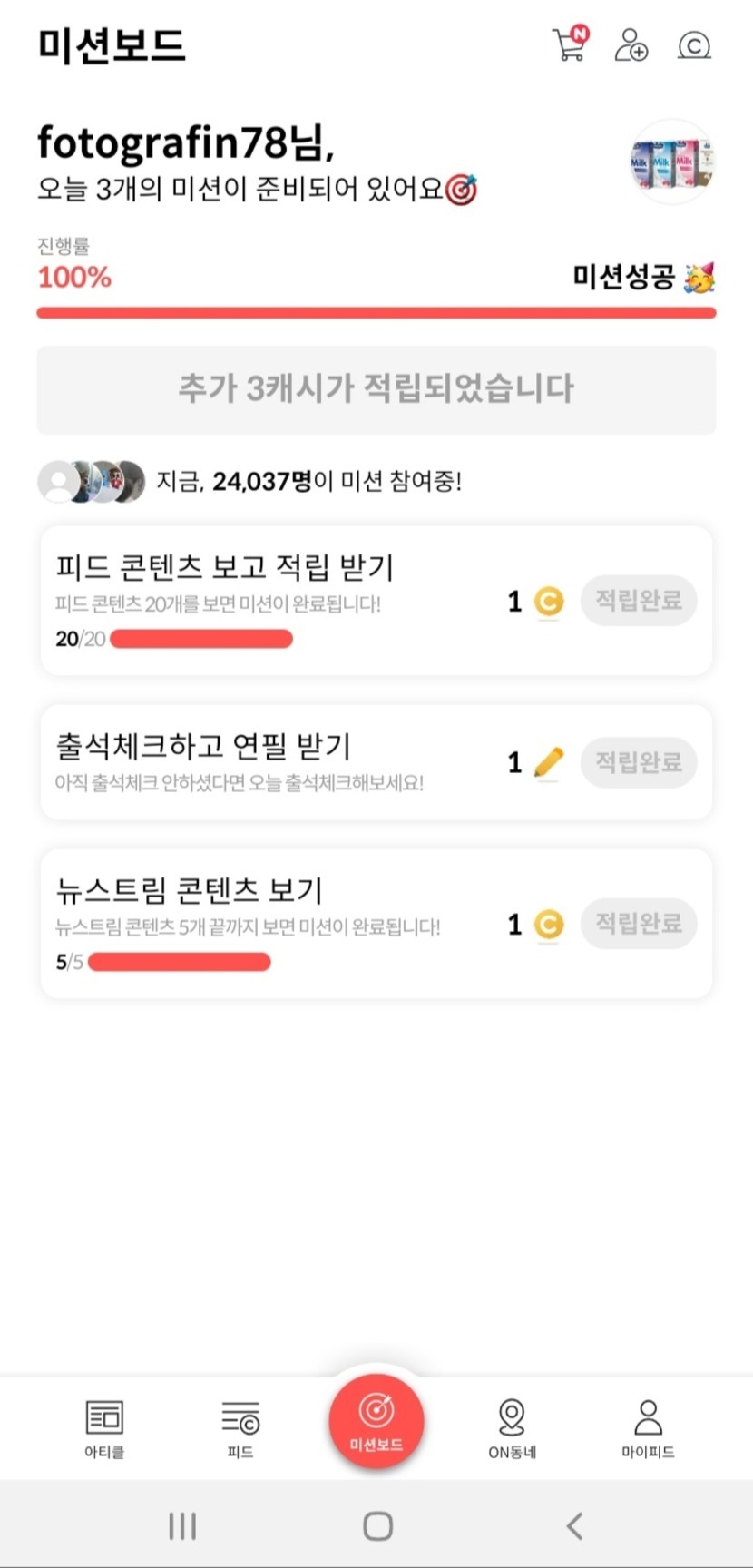
Task: Tap the add friend icon
Action: [x=631, y=44]
